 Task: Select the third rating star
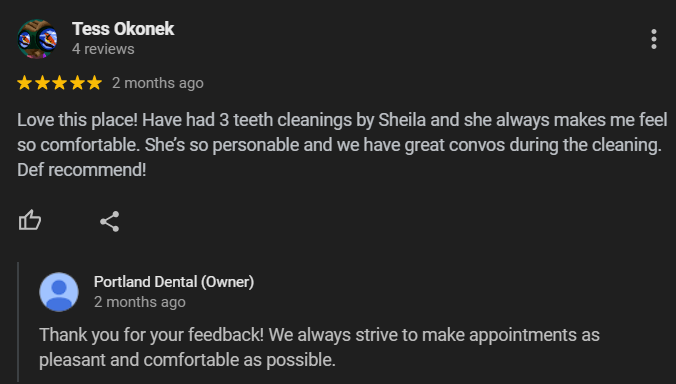pyautogui.click(x=59, y=83)
